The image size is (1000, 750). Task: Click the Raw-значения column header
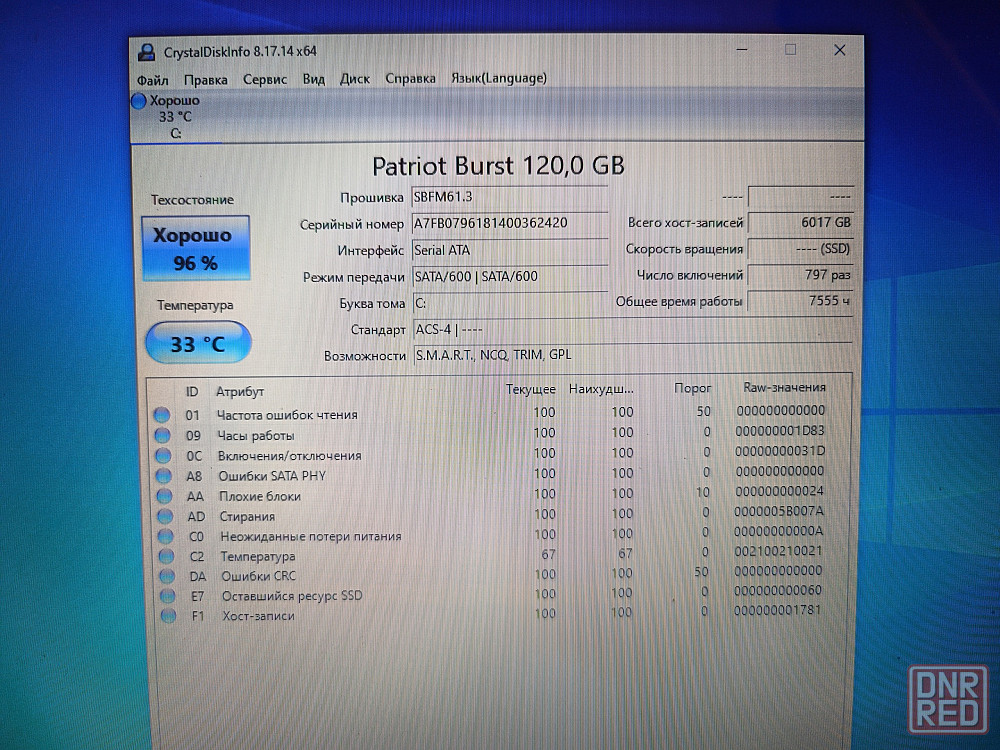coord(784,388)
